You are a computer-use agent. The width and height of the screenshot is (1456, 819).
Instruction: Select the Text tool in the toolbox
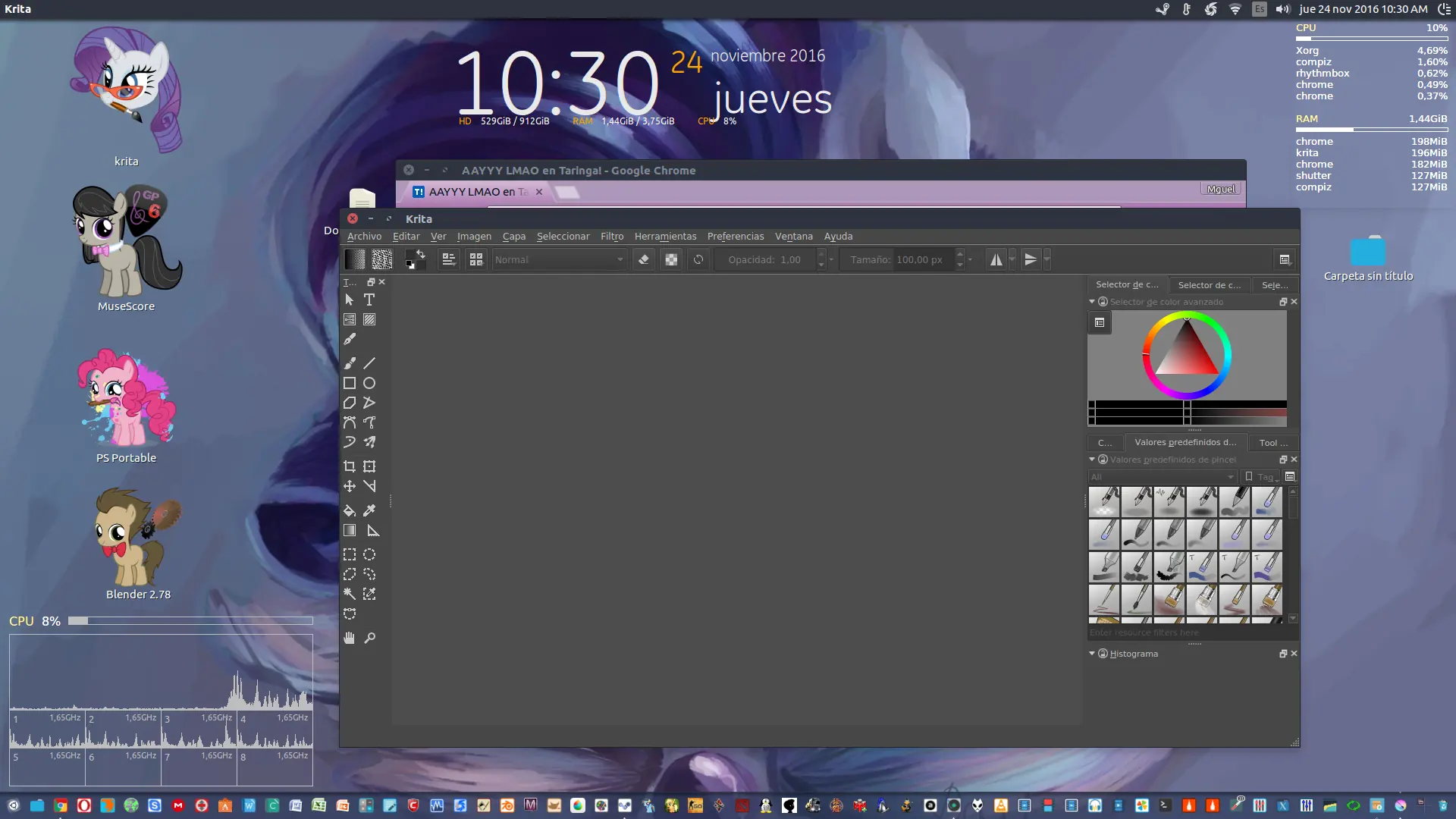(369, 300)
